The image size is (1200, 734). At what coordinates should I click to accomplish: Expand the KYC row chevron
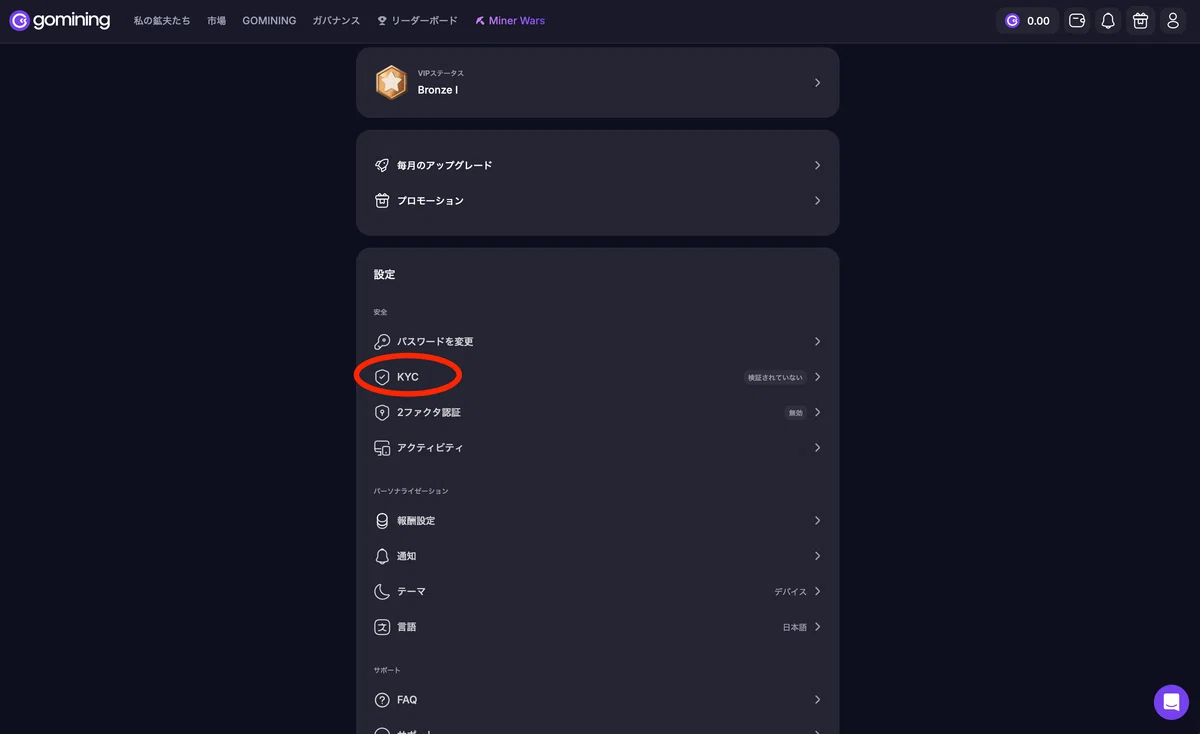[817, 377]
